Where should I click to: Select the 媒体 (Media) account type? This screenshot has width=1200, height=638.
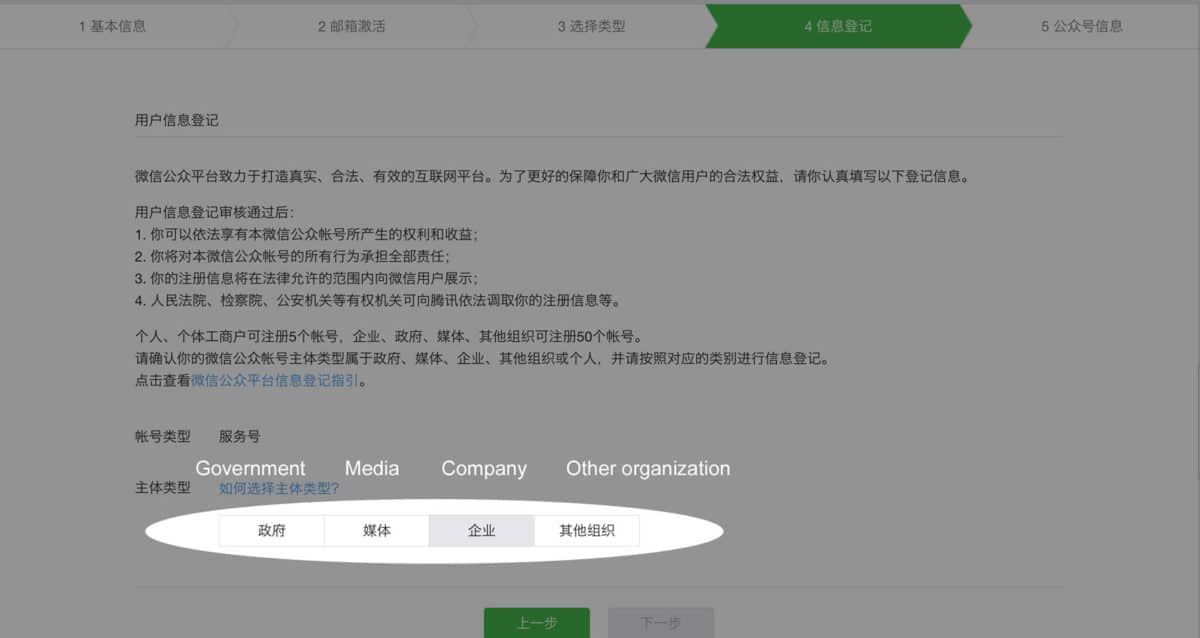[376, 531]
